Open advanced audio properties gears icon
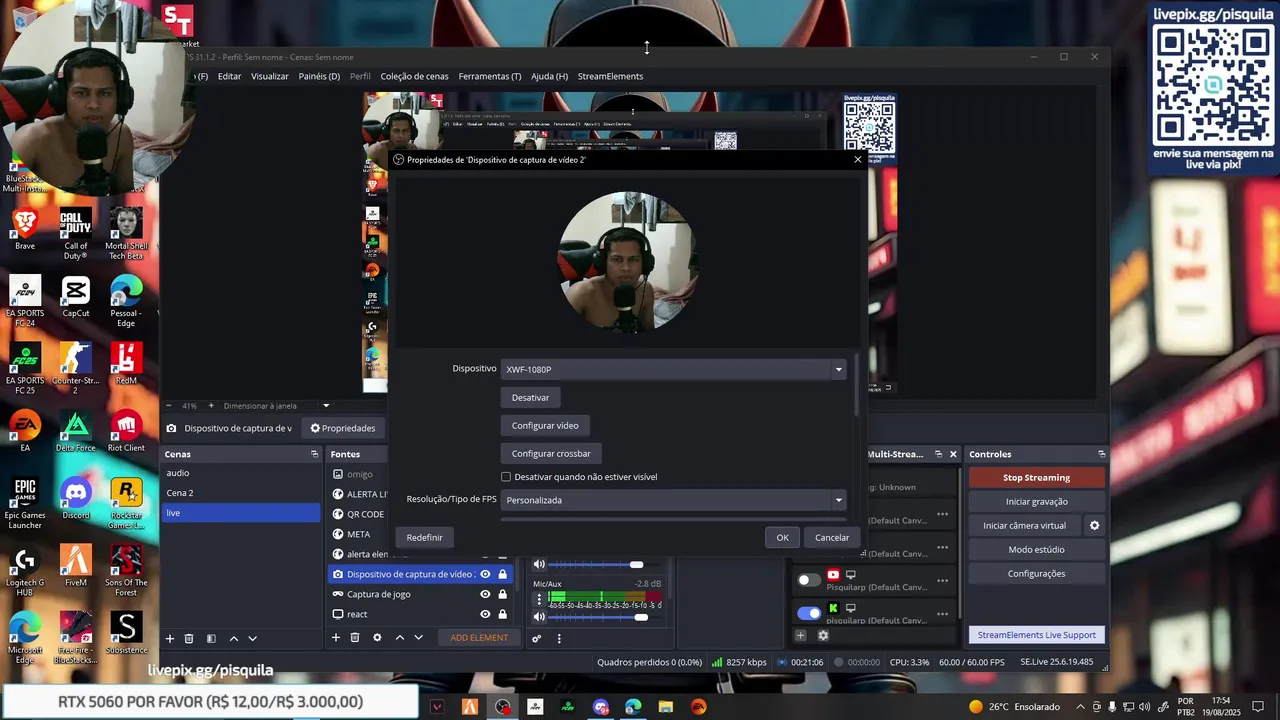1280x720 pixels. [537, 638]
